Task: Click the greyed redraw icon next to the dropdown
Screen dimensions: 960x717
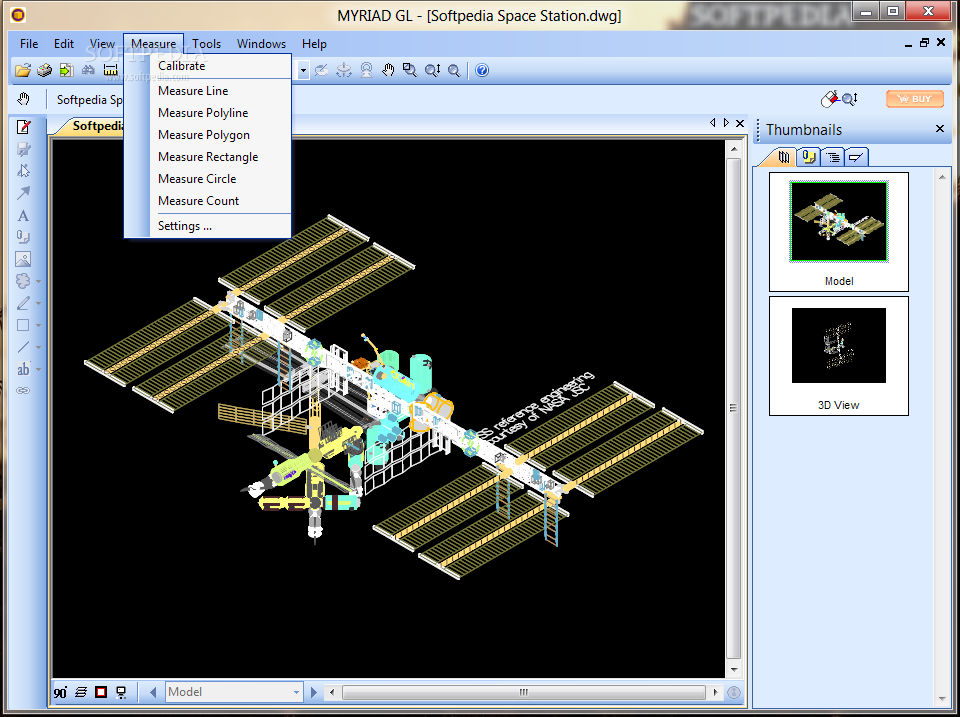Action: (321, 70)
